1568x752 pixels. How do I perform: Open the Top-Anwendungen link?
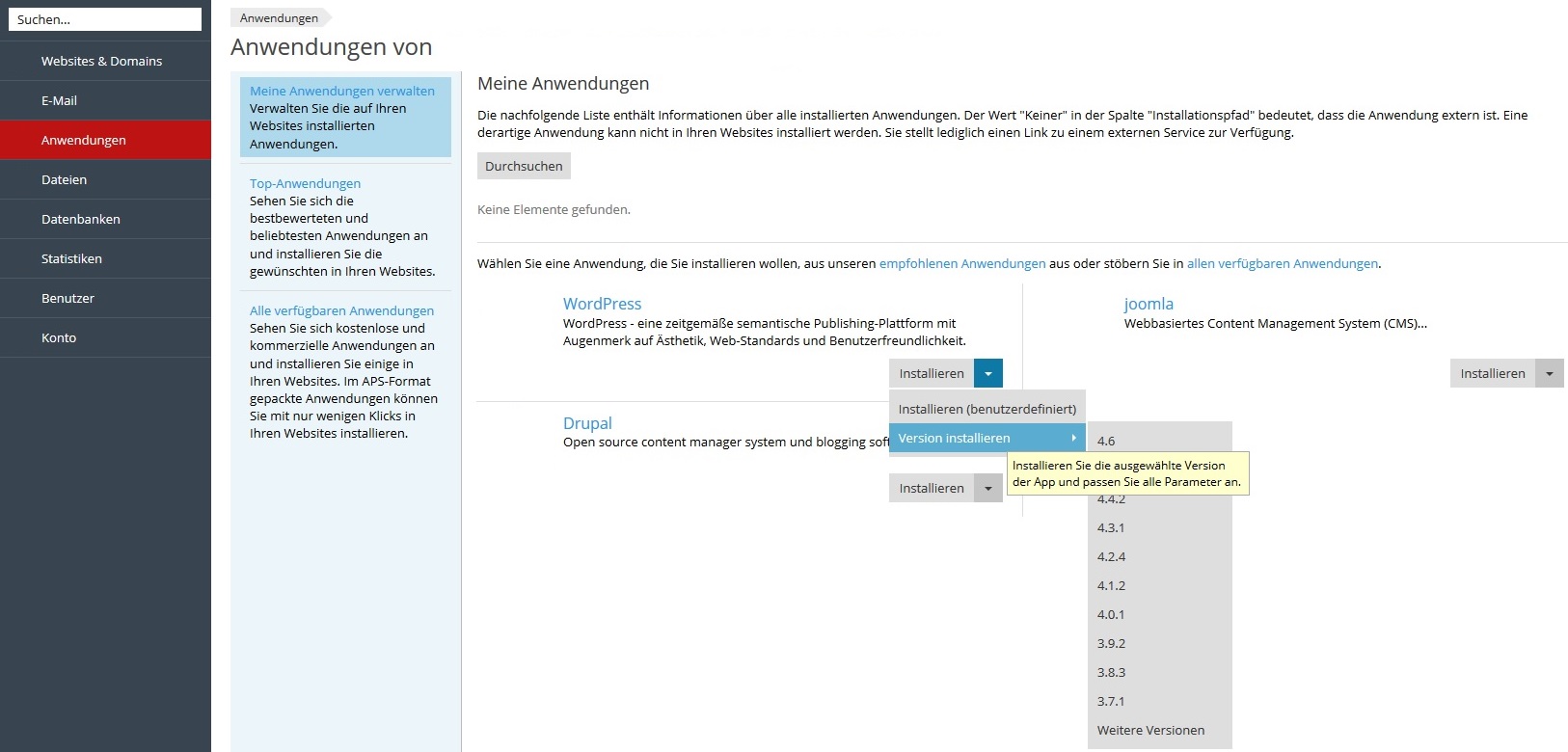305,183
